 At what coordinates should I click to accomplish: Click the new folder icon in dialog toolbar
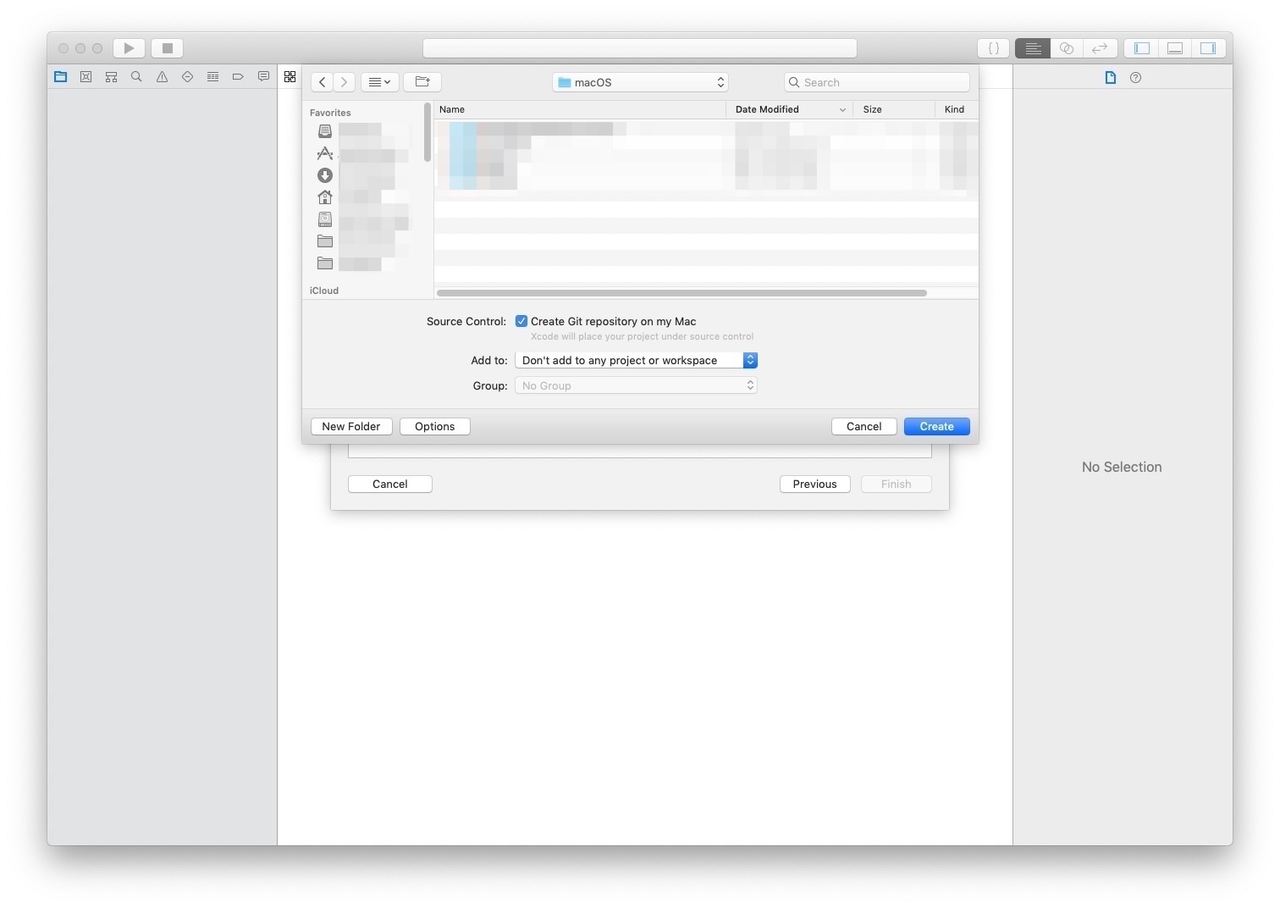point(422,82)
